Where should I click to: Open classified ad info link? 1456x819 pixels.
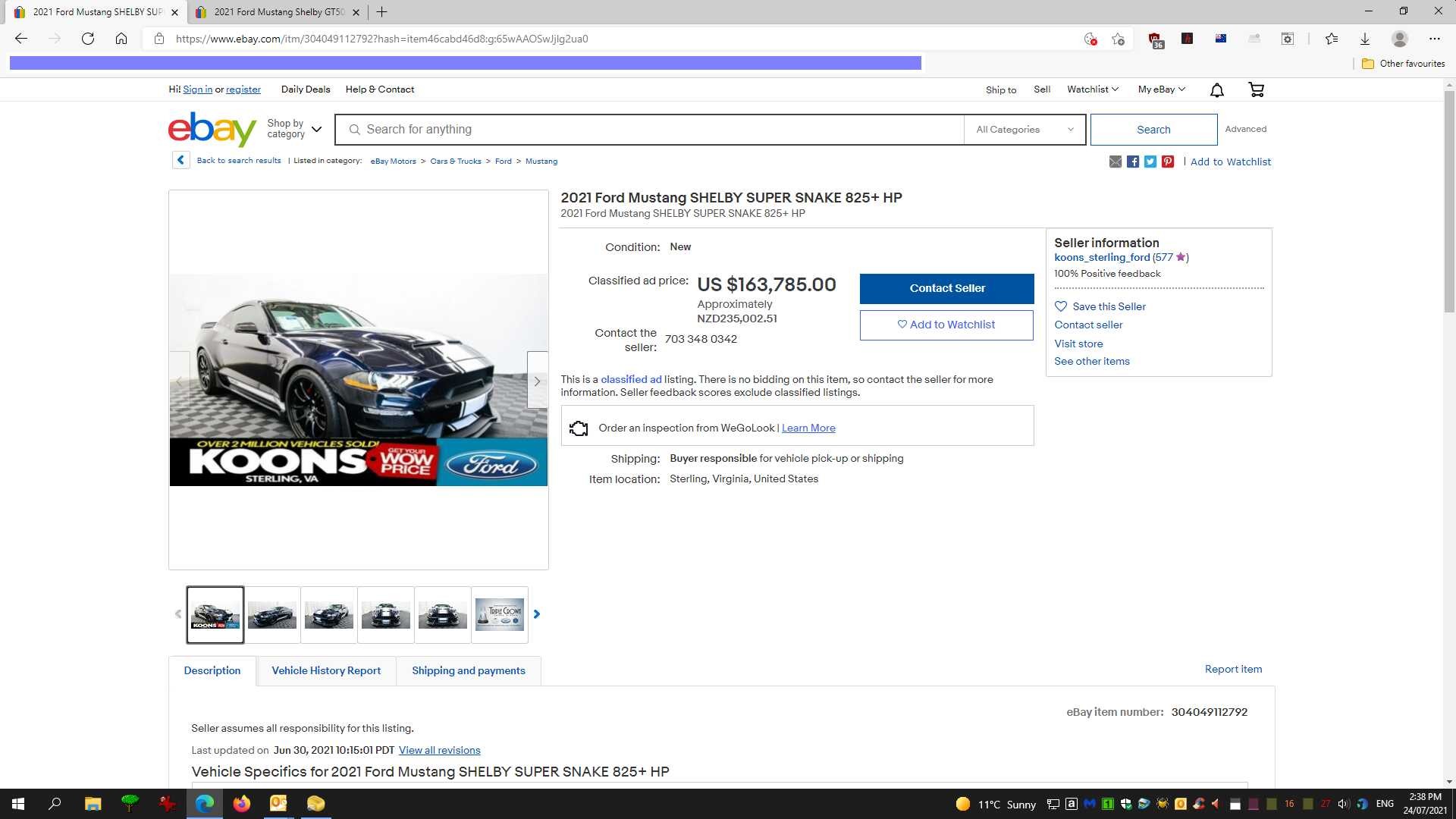tap(631, 379)
